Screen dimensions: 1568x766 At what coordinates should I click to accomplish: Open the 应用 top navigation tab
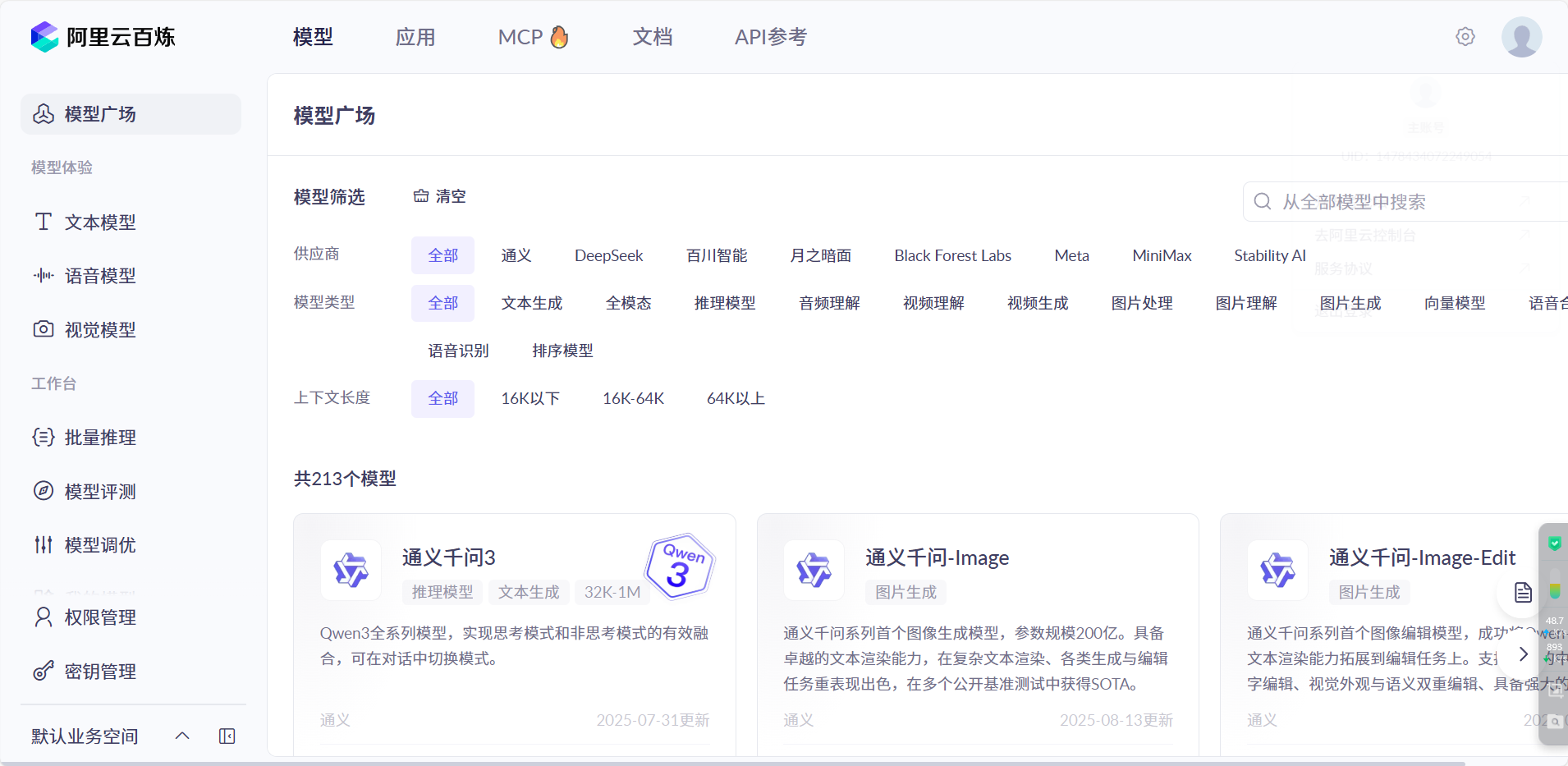[415, 37]
